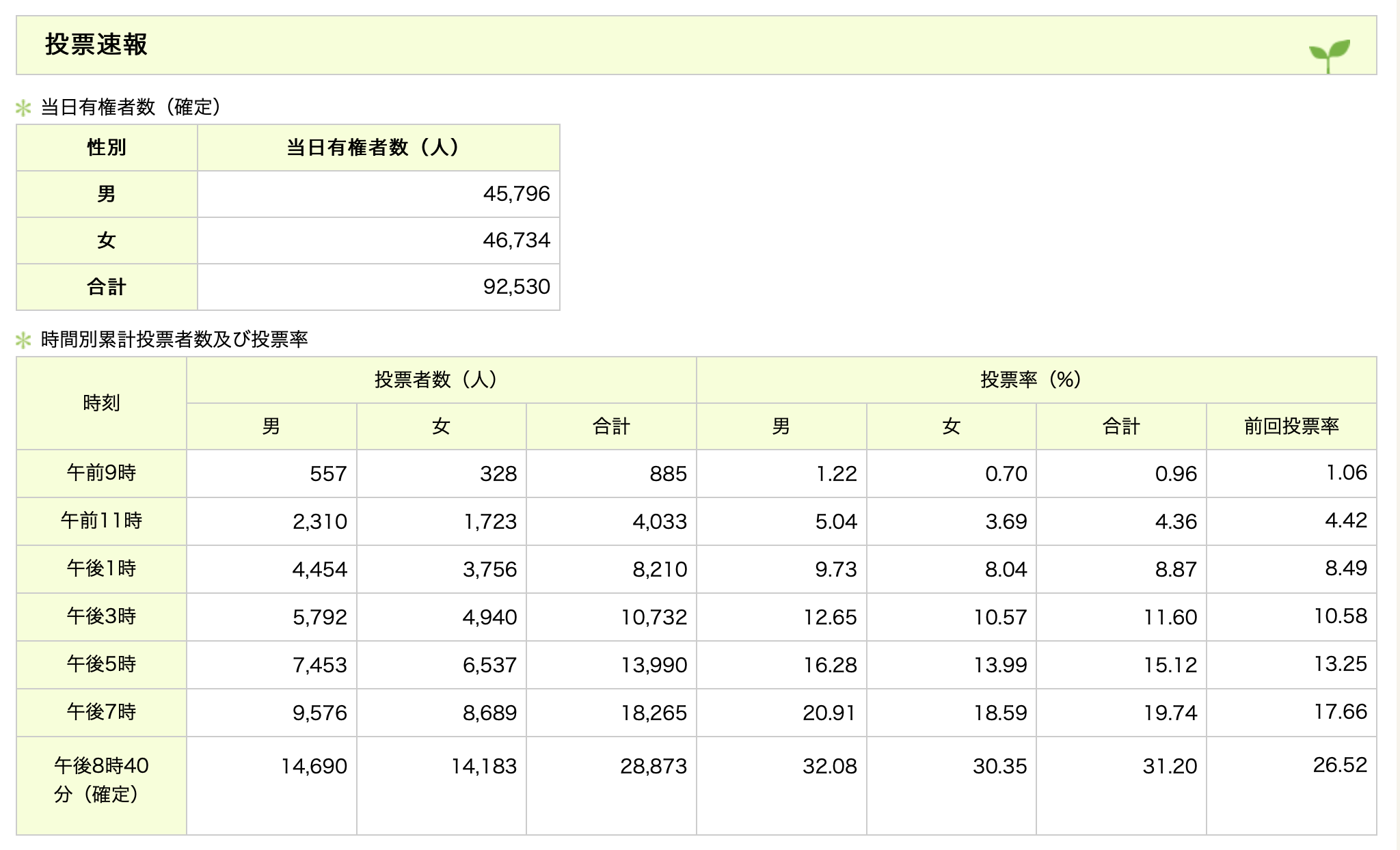1400x850 pixels.
Task: Click the 午後3時 total value 10,732
Action: [653, 618]
